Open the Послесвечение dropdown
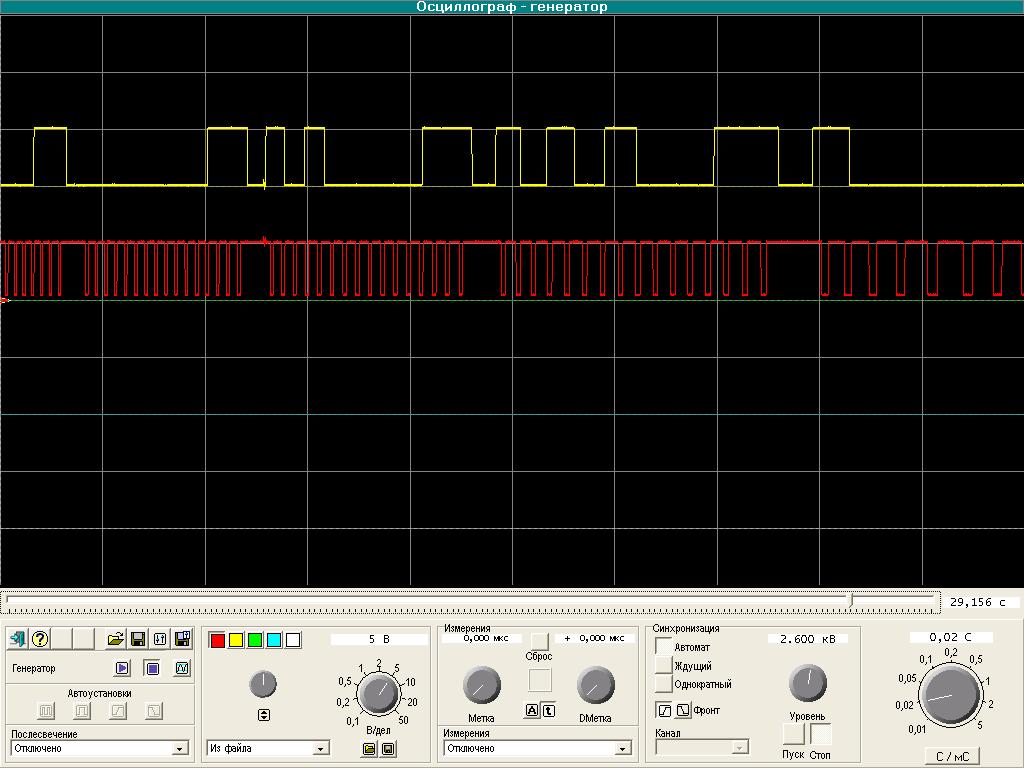The width and height of the screenshot is (1024, 768). [101, 748]
